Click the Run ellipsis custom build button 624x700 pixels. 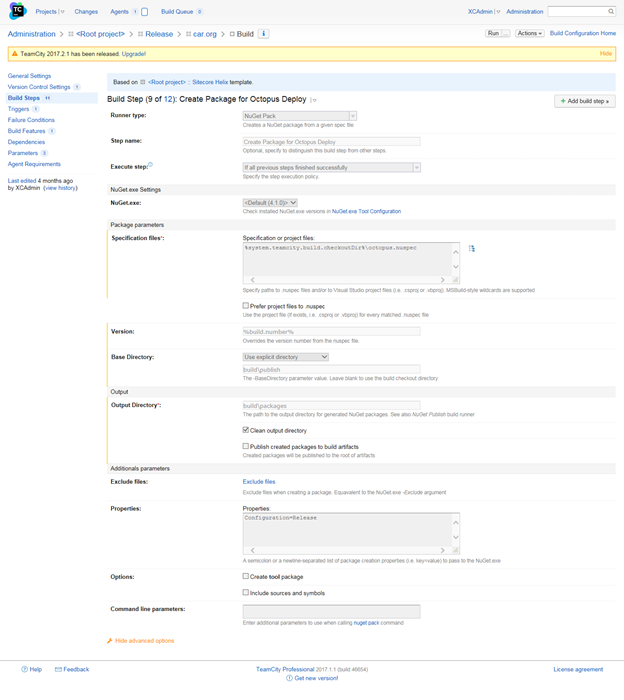click(x=505, y=33)
